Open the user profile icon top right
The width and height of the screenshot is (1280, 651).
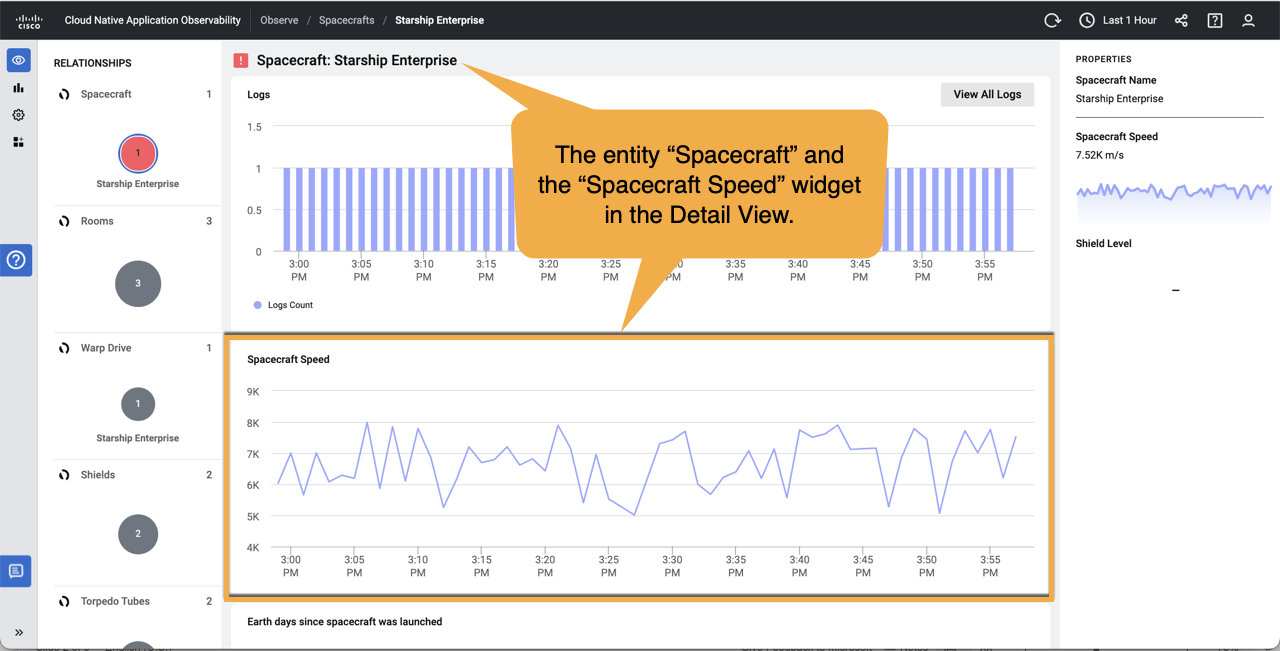pos(1248,20)
